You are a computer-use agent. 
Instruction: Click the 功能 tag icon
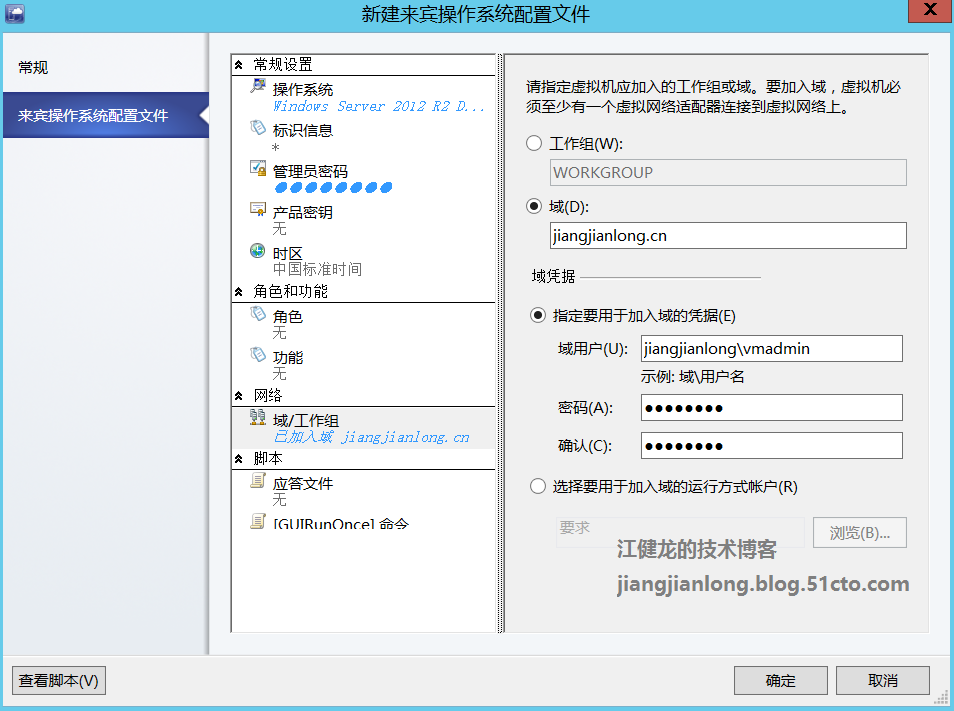258,354
